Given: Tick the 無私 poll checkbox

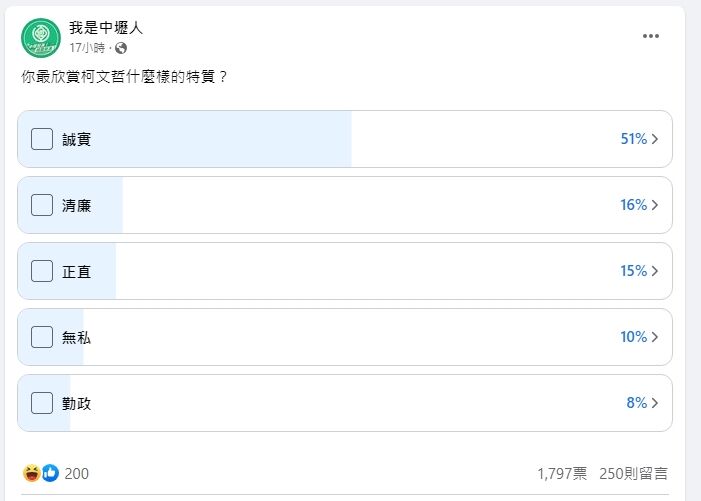Looking at the screenshot, I should (x=42, y=337).
